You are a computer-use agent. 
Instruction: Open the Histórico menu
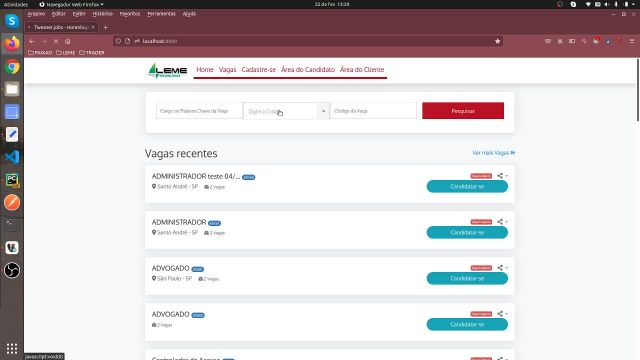pos(102,14)
